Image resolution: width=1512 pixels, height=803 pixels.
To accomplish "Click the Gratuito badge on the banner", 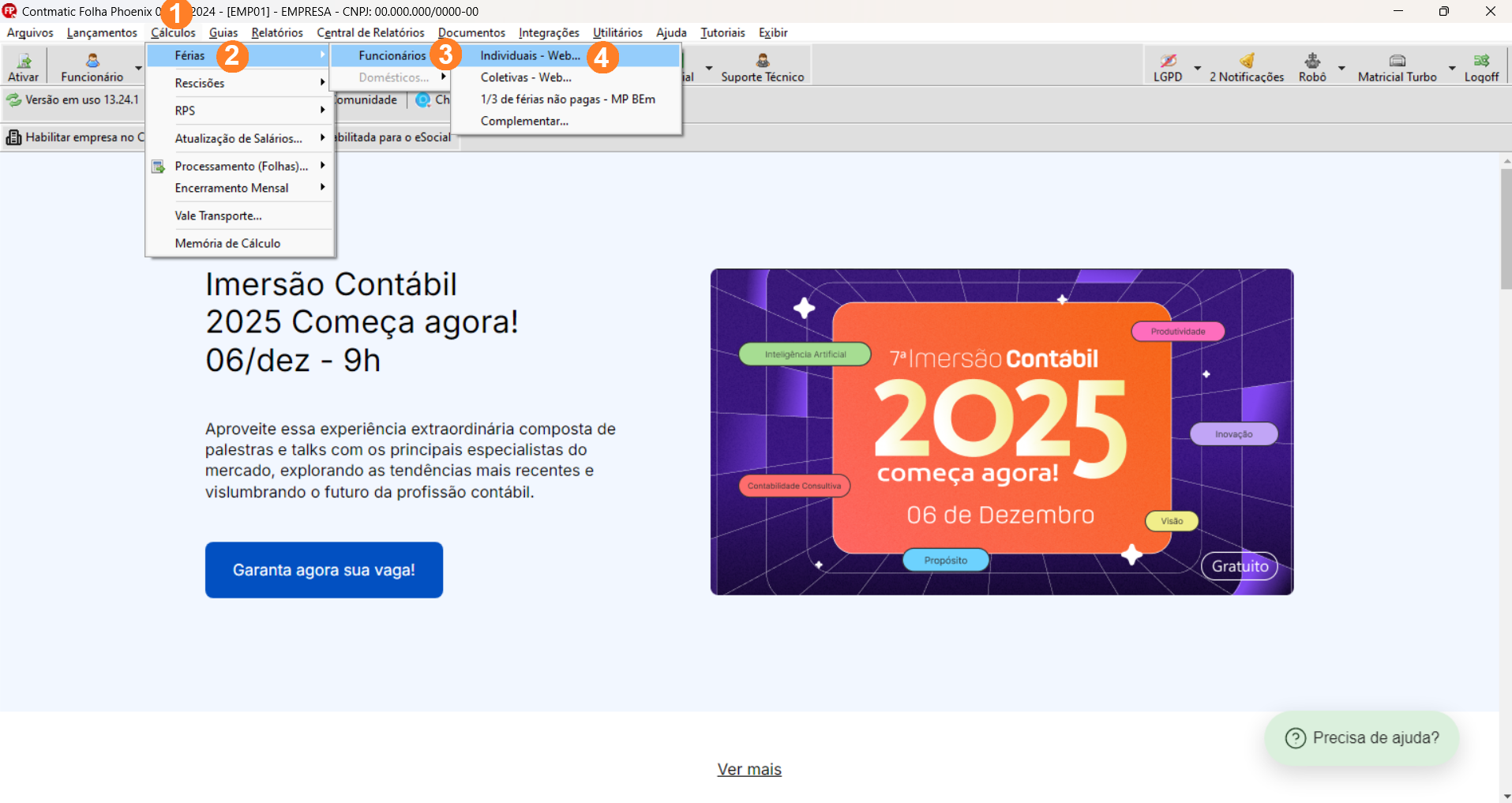I will pyautogui.click(x=1240, y=566).
